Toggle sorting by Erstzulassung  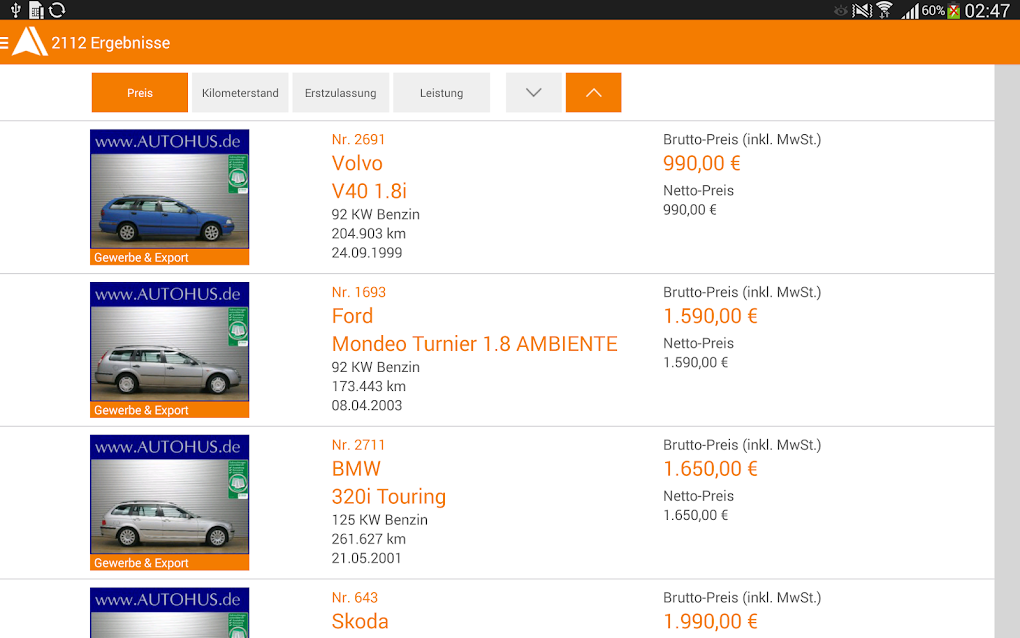pyautogui.click(x=340, y=92)
